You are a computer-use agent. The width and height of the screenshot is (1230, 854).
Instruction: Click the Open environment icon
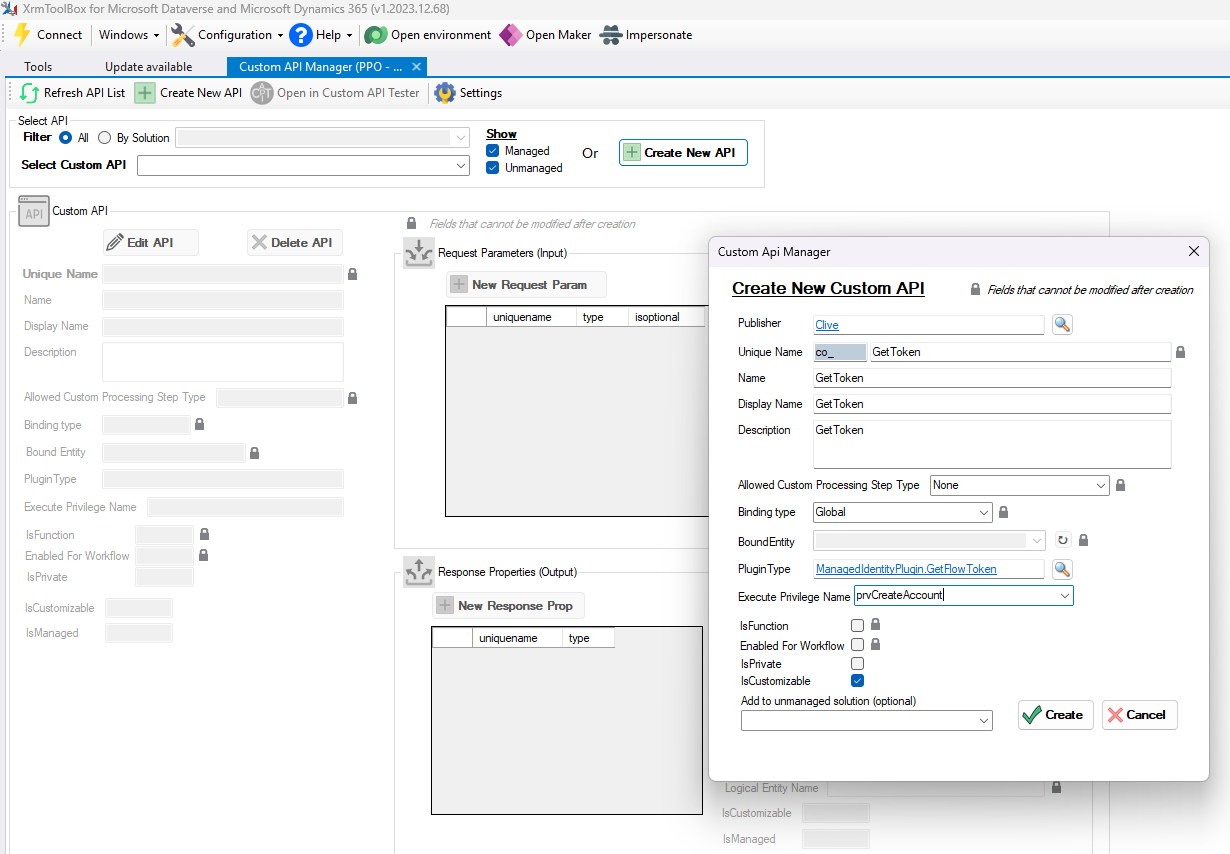[x=375, y=35]
